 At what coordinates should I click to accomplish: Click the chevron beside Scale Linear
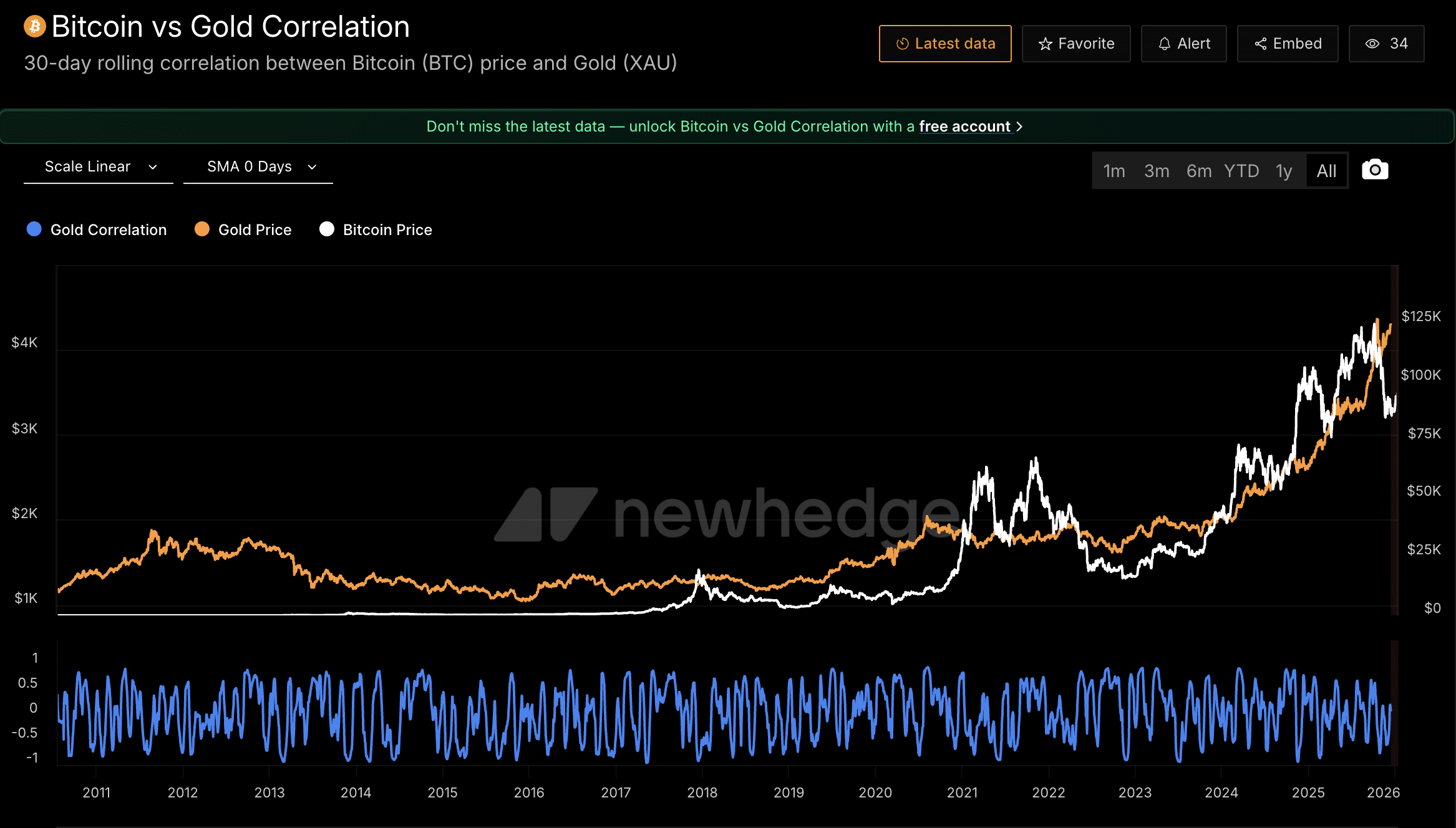tap(152, 167)
